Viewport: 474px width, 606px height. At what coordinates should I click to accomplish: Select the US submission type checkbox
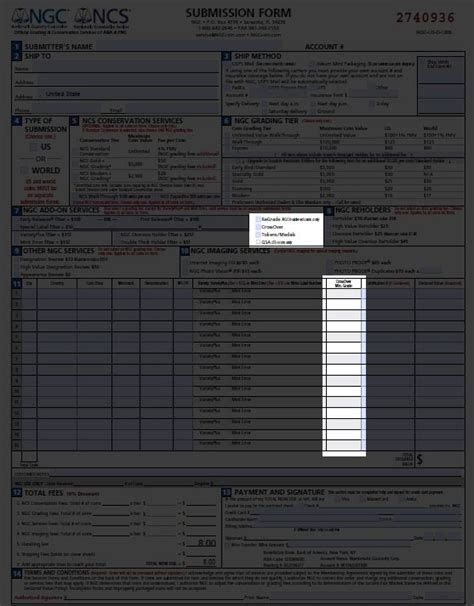pos(34,147)
